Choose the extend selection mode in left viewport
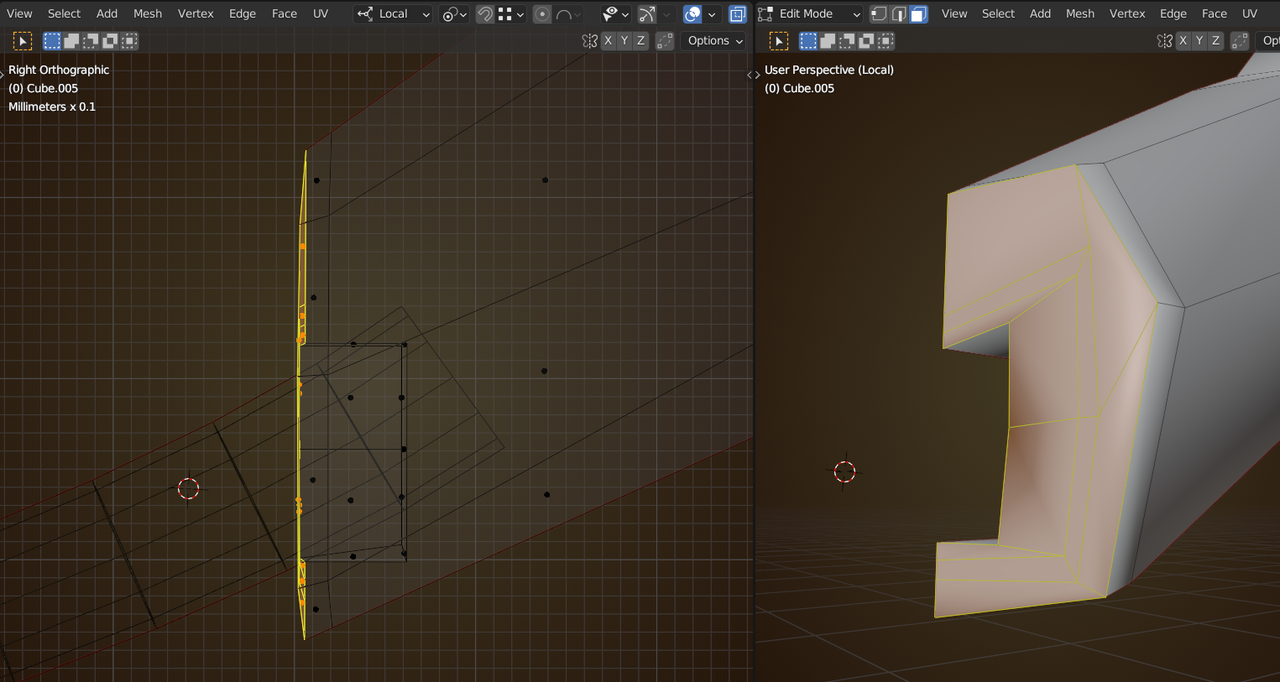This screenshot has height=682, width=1280. [71, 41]
